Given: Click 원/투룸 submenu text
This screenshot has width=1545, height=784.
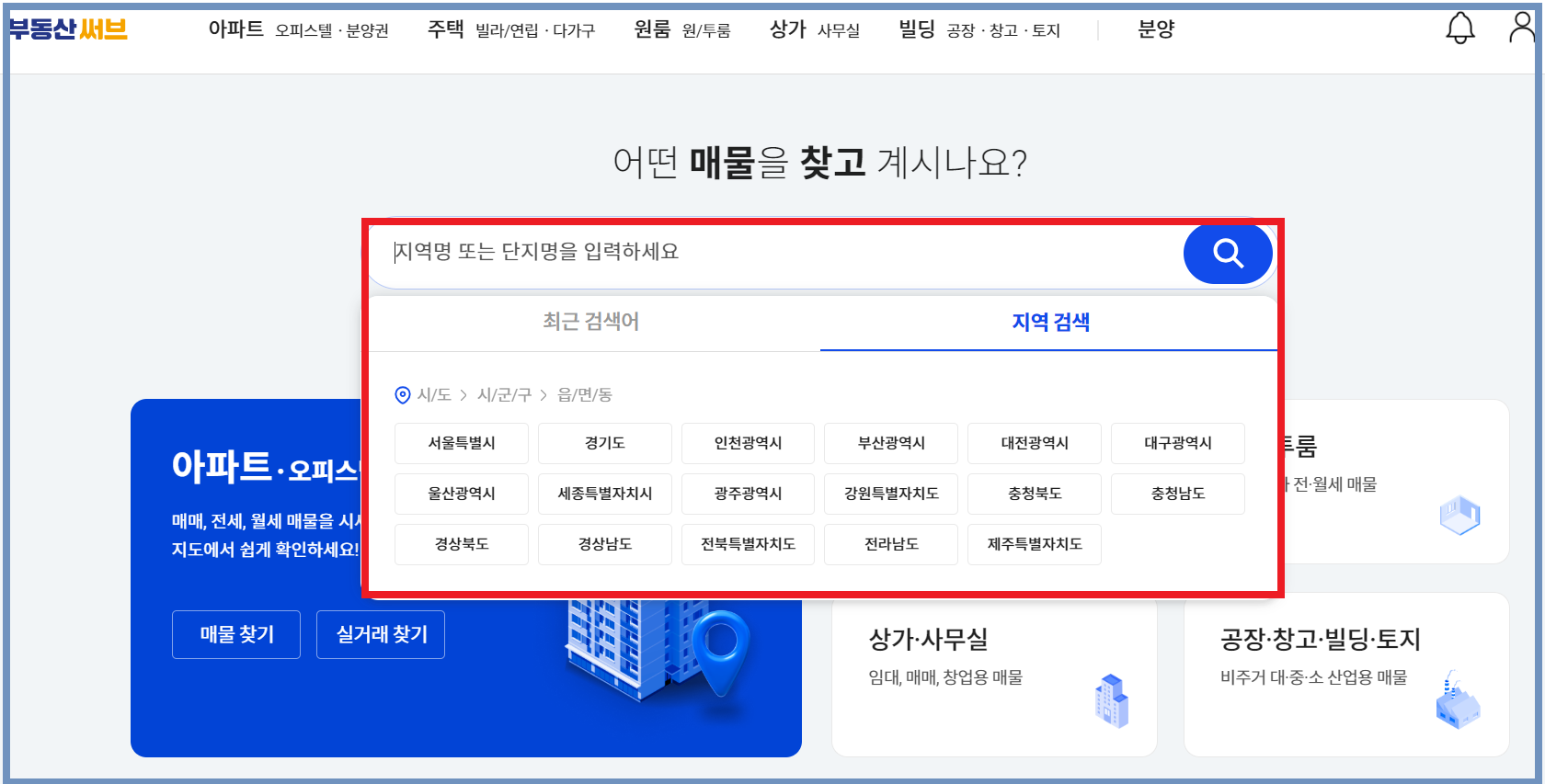Looking at the screenshot, I should [706, 31].
